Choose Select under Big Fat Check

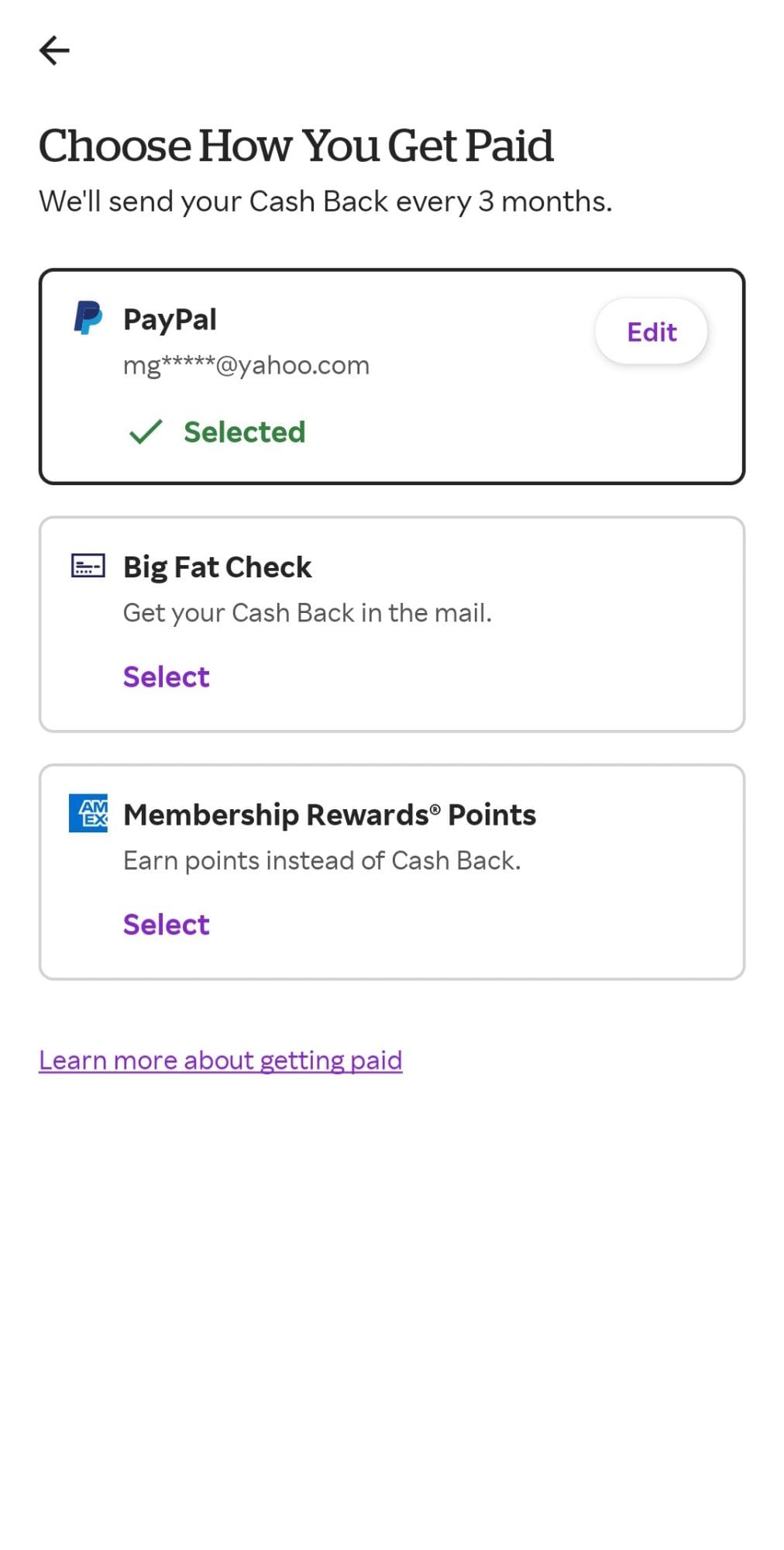[x=166, y=677]
